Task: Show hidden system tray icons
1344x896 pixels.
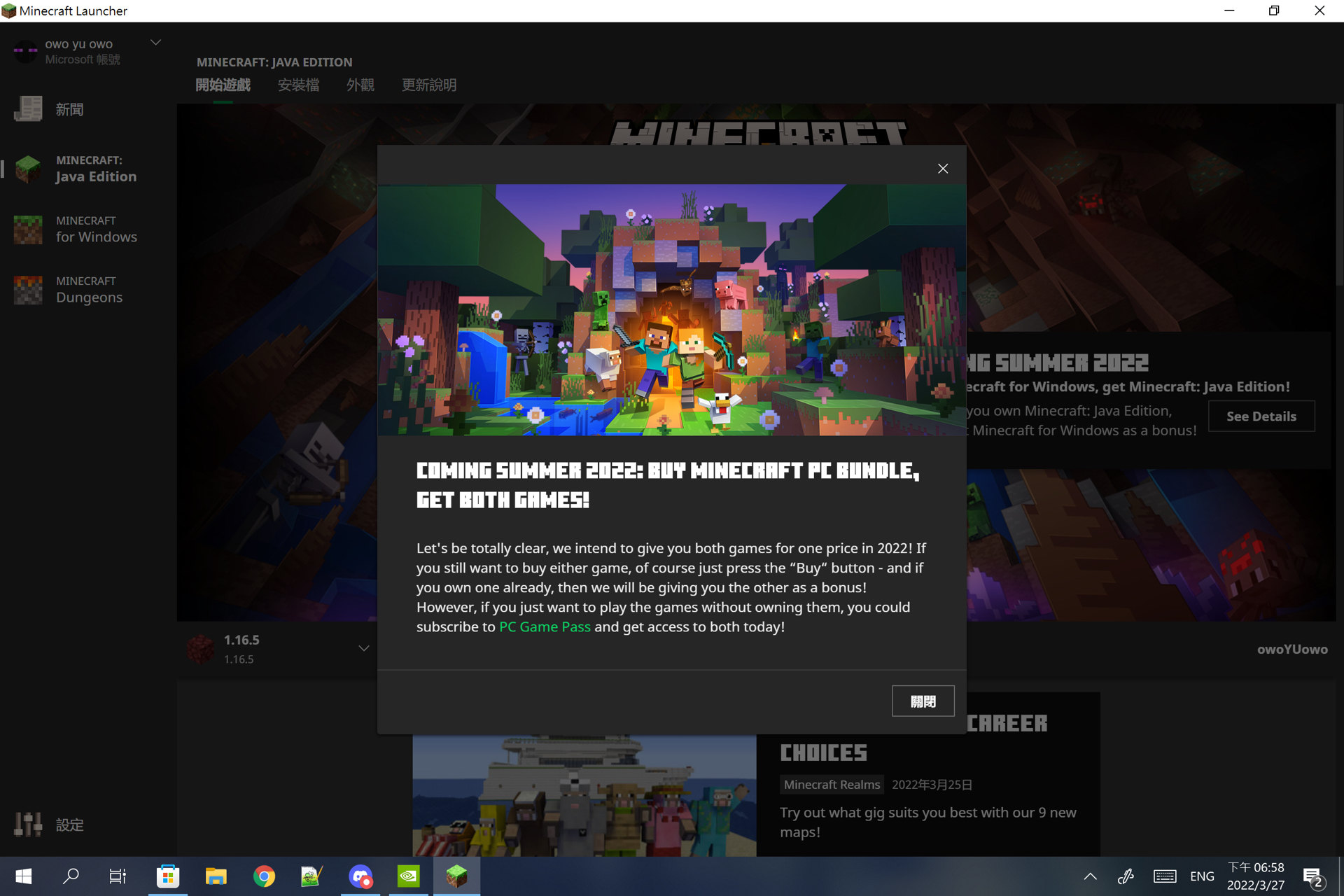Action: click(1090, 876)
